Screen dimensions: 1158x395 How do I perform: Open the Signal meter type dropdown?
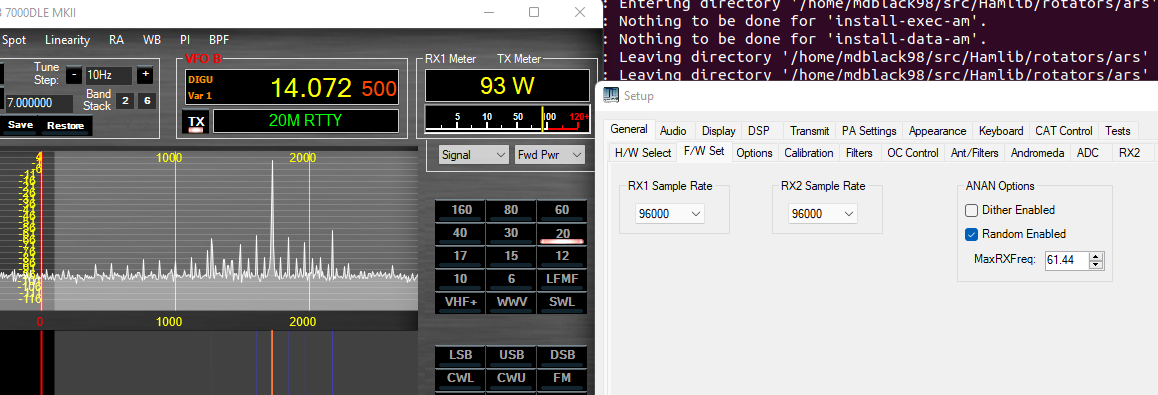pos(473,154)
